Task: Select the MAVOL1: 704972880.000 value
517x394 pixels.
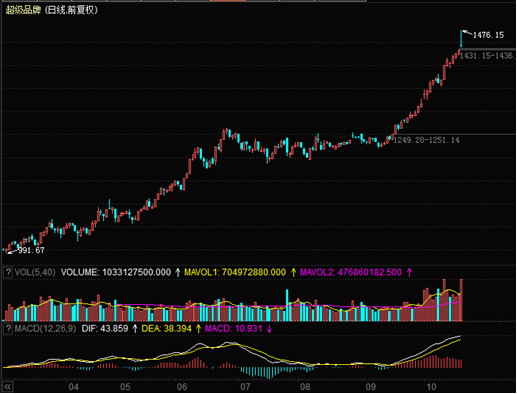Action: click(x=235, y=272)
